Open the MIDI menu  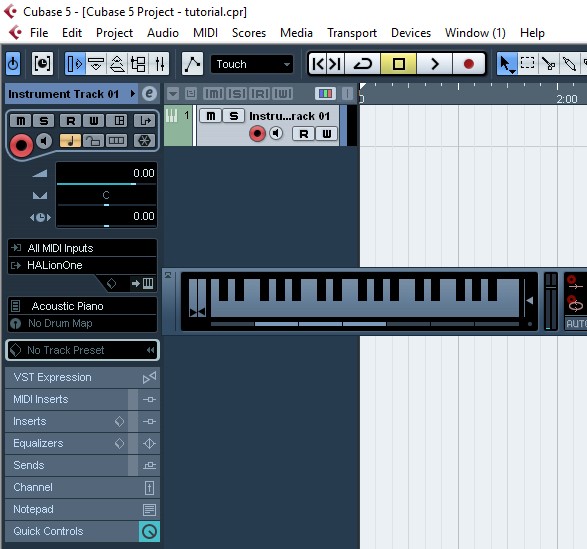pyautogui.click(x=205, y=33)
